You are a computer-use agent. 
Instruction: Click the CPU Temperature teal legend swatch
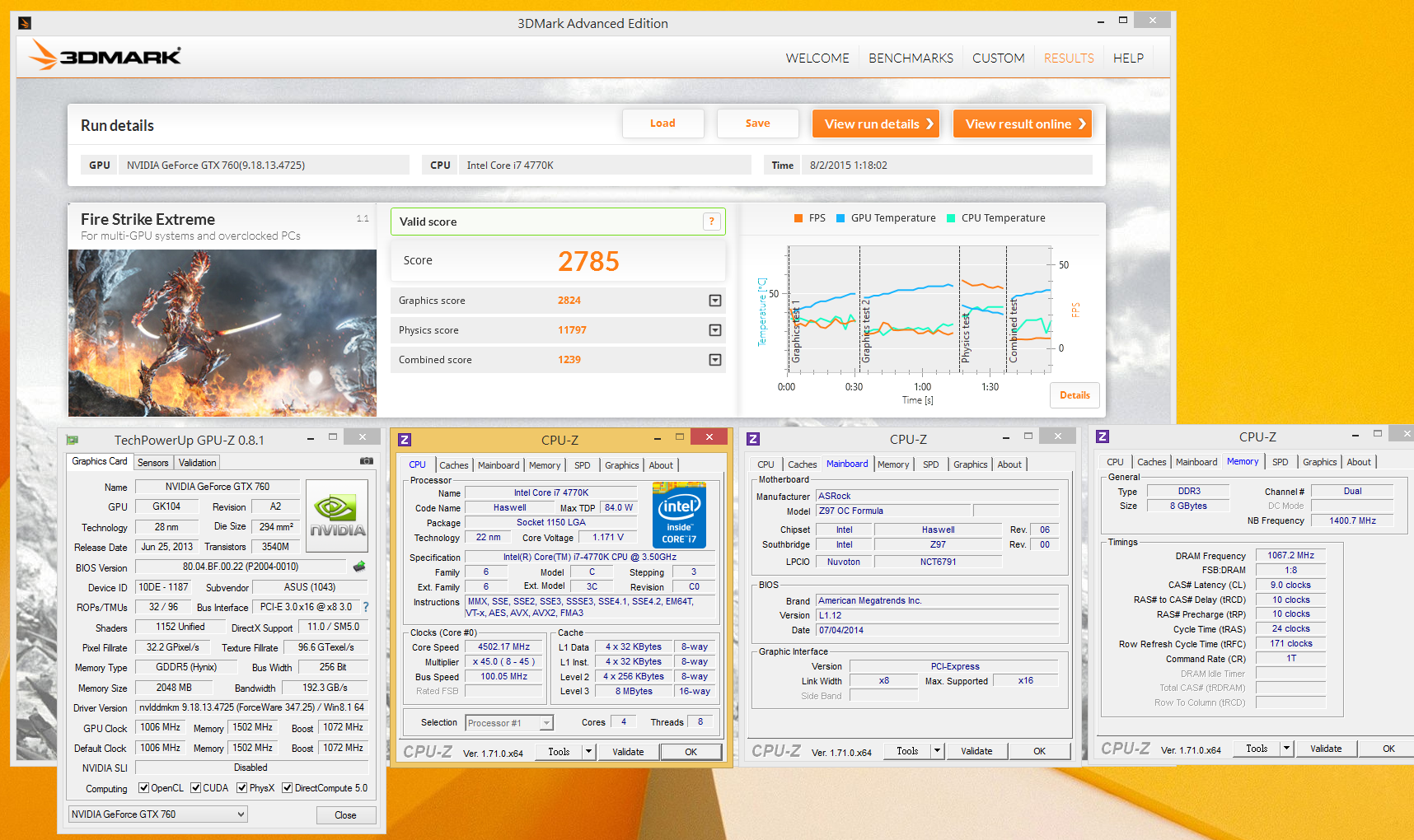tap(951, 218)
